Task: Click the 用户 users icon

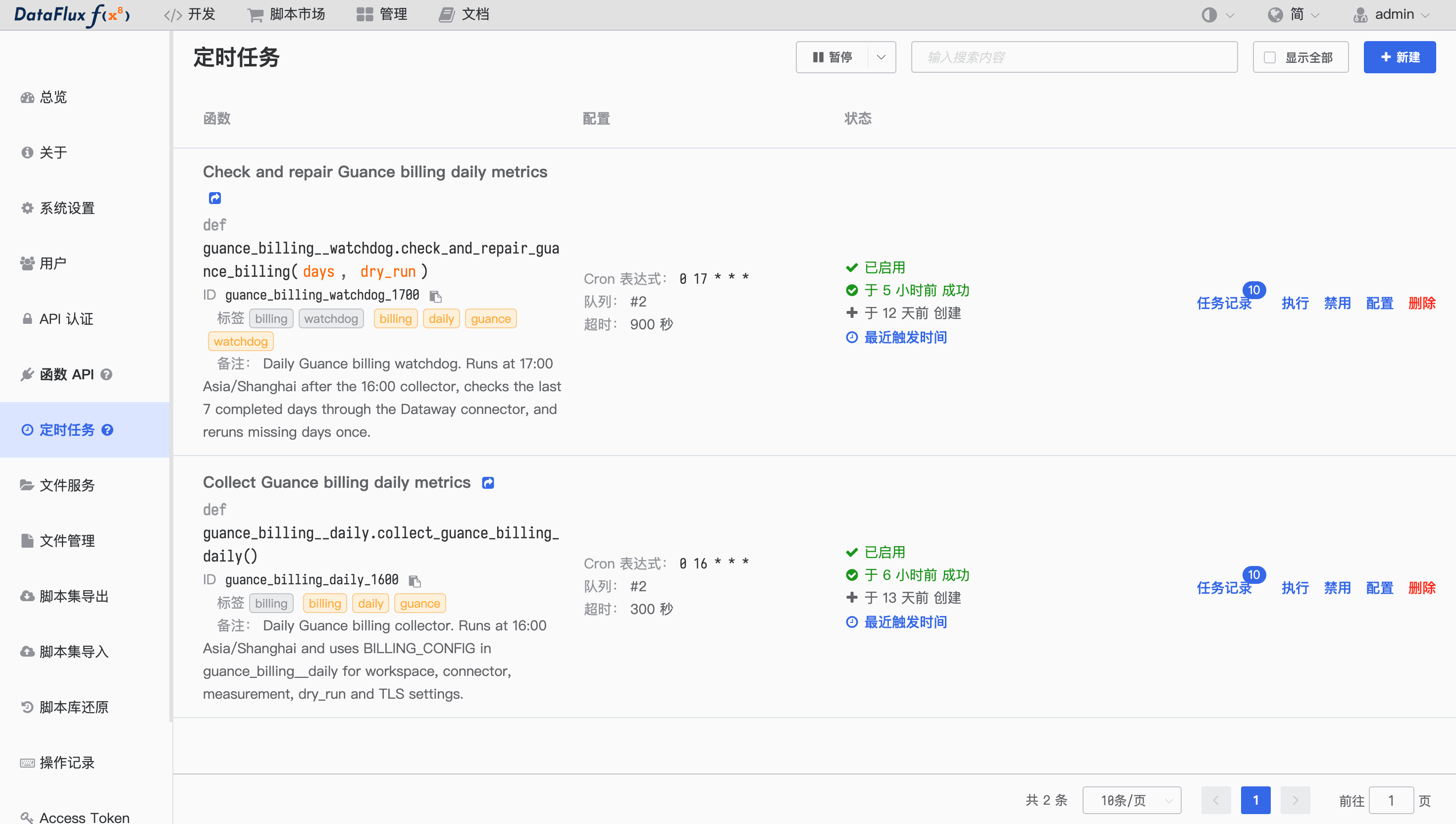Action: click(27, 264)
